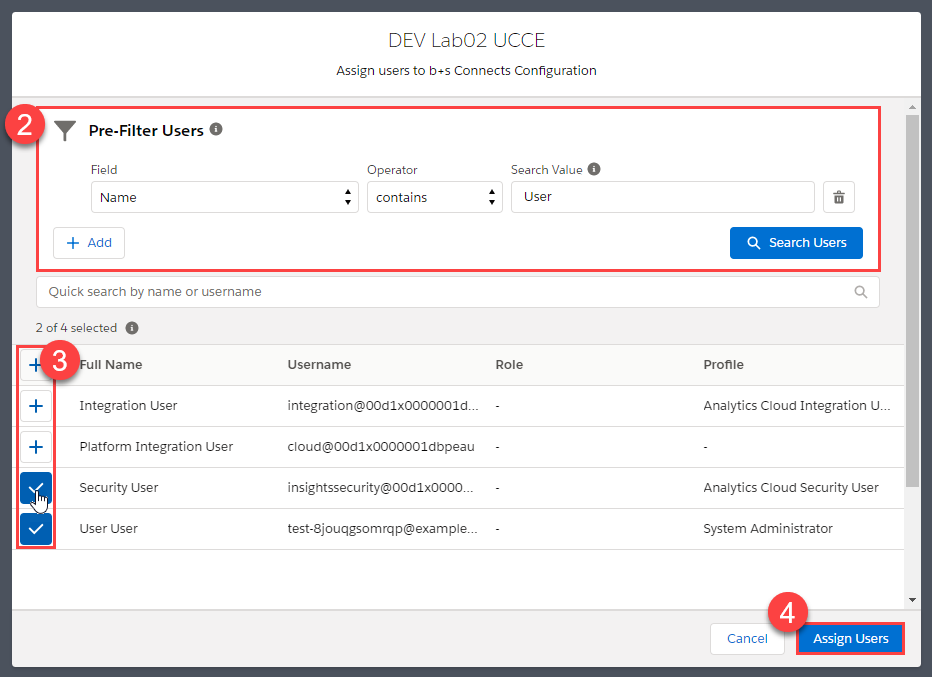
Task: Click username insightssecurity@00d1x0000...
Action: (380, 488)
